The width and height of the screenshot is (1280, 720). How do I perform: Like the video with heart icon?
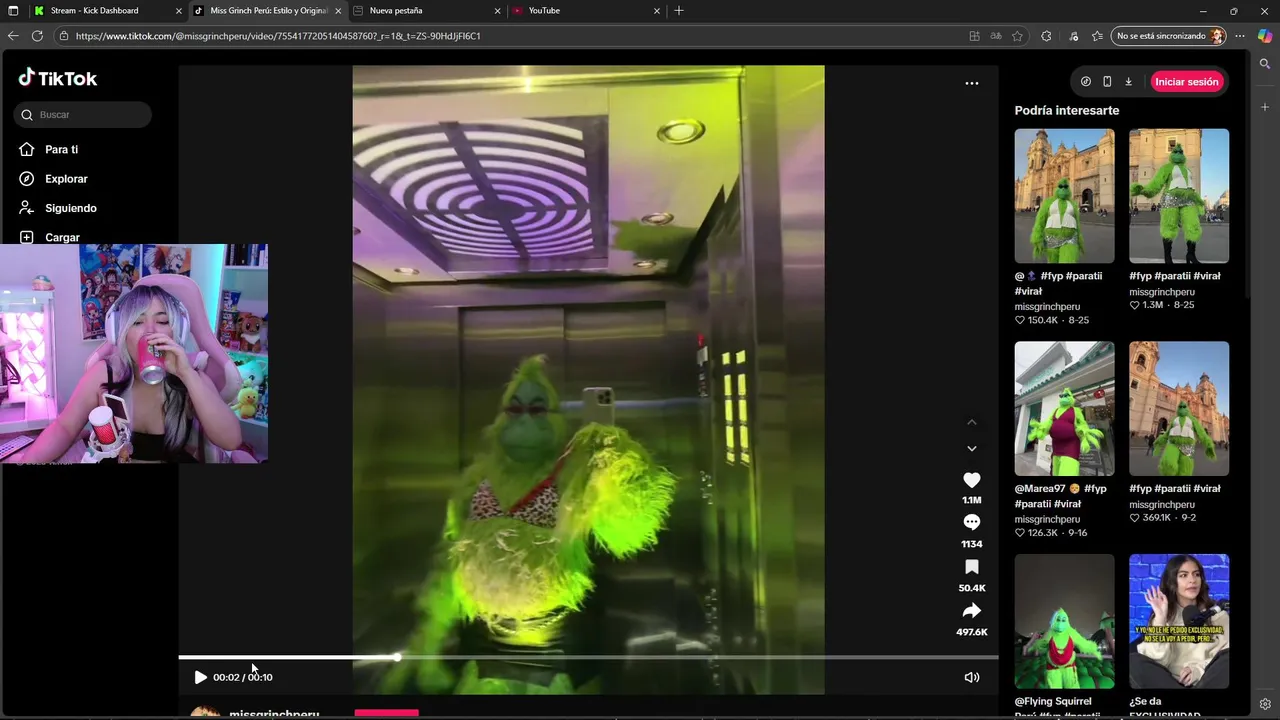click(971, 480)
